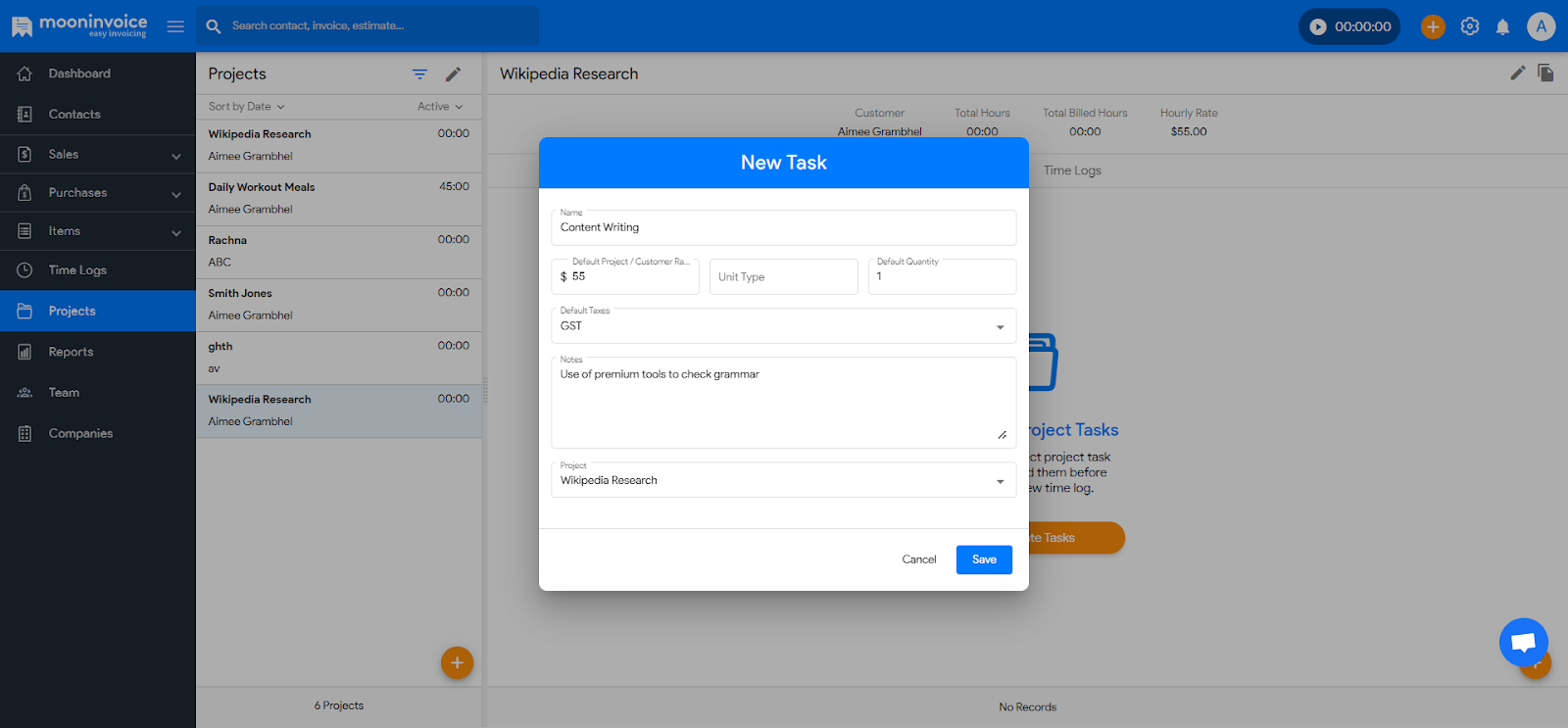Open the settings gear icon

pyautogui.click(x=1469, y=26)
